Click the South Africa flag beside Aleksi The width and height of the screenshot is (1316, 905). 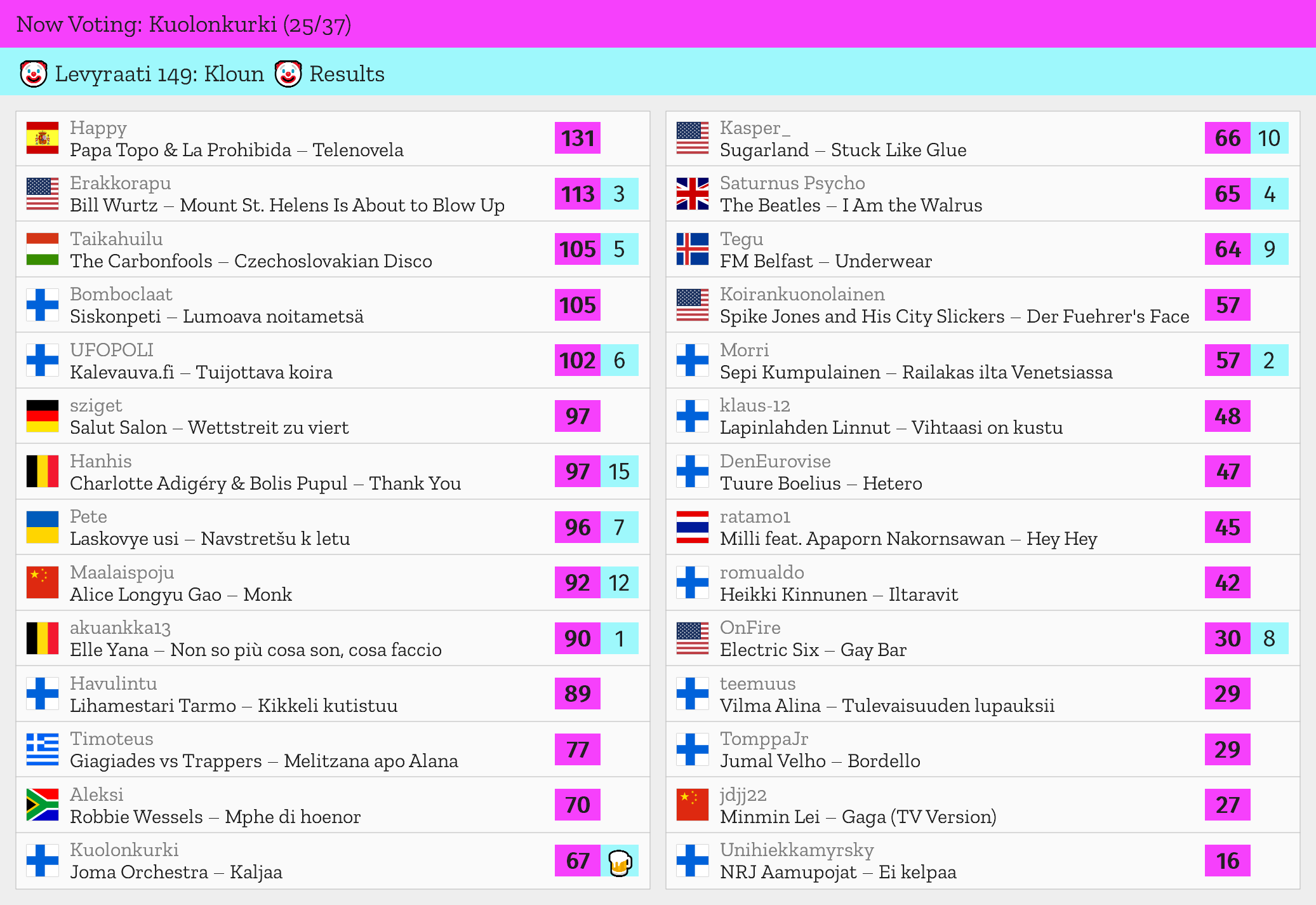point(43,805)
